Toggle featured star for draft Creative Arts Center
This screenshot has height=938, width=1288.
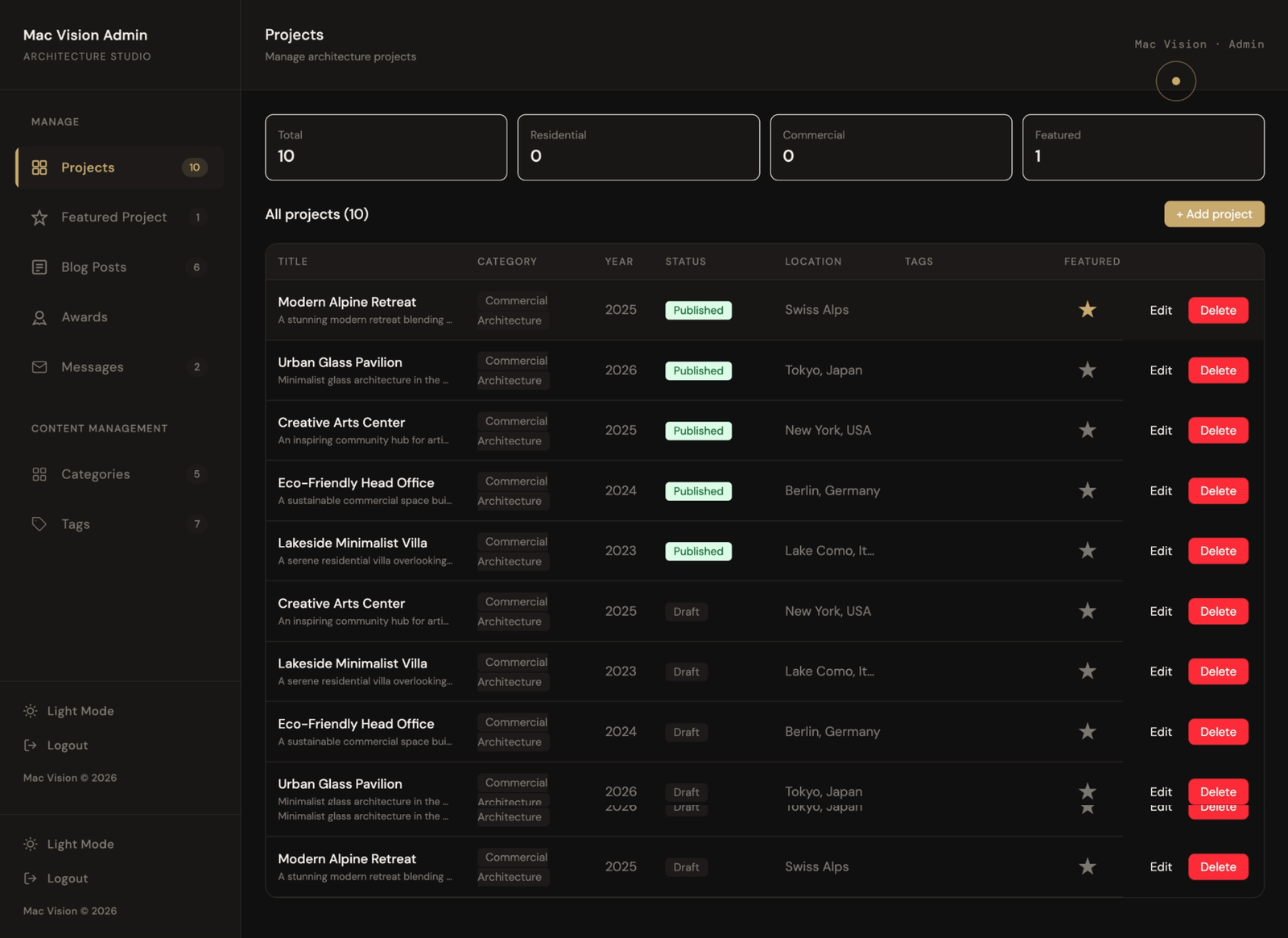tap(1088, 611)
